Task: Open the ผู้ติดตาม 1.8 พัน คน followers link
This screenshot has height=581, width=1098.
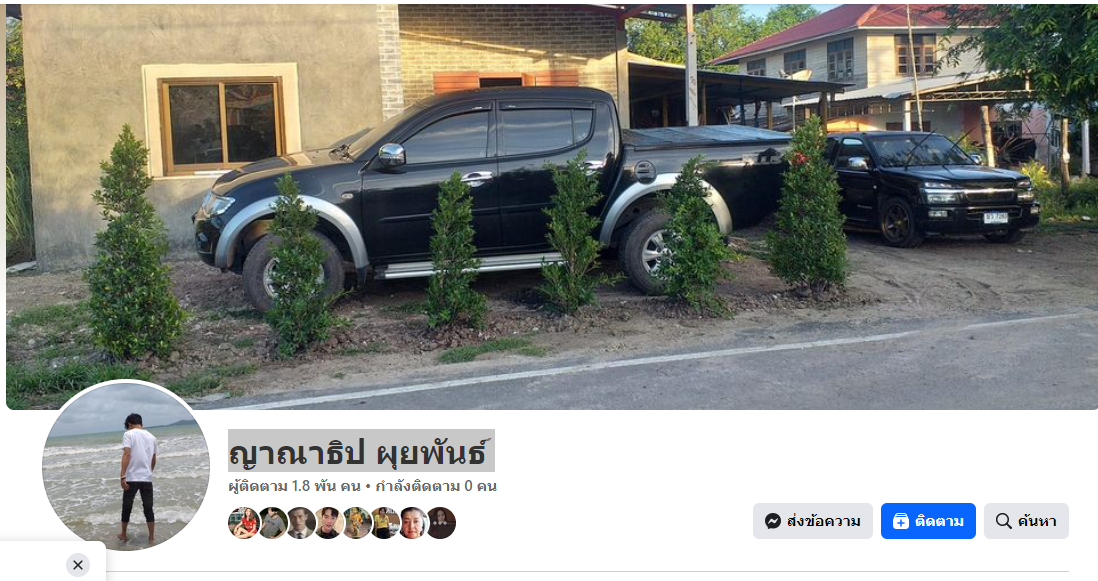Action: tap(294, 486)
